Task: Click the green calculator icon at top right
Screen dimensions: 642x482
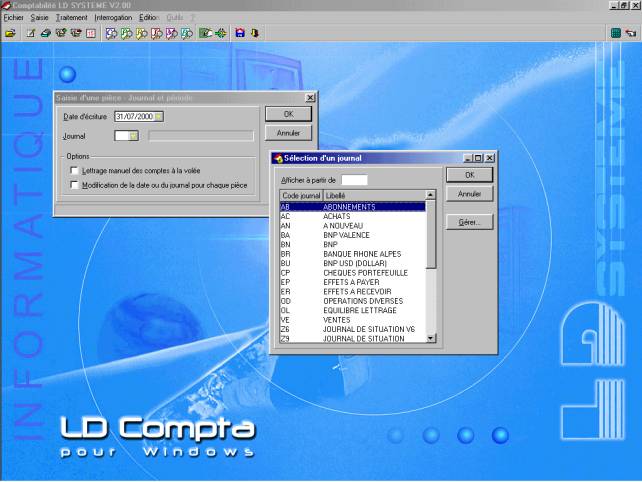Action: pos(616,33)
